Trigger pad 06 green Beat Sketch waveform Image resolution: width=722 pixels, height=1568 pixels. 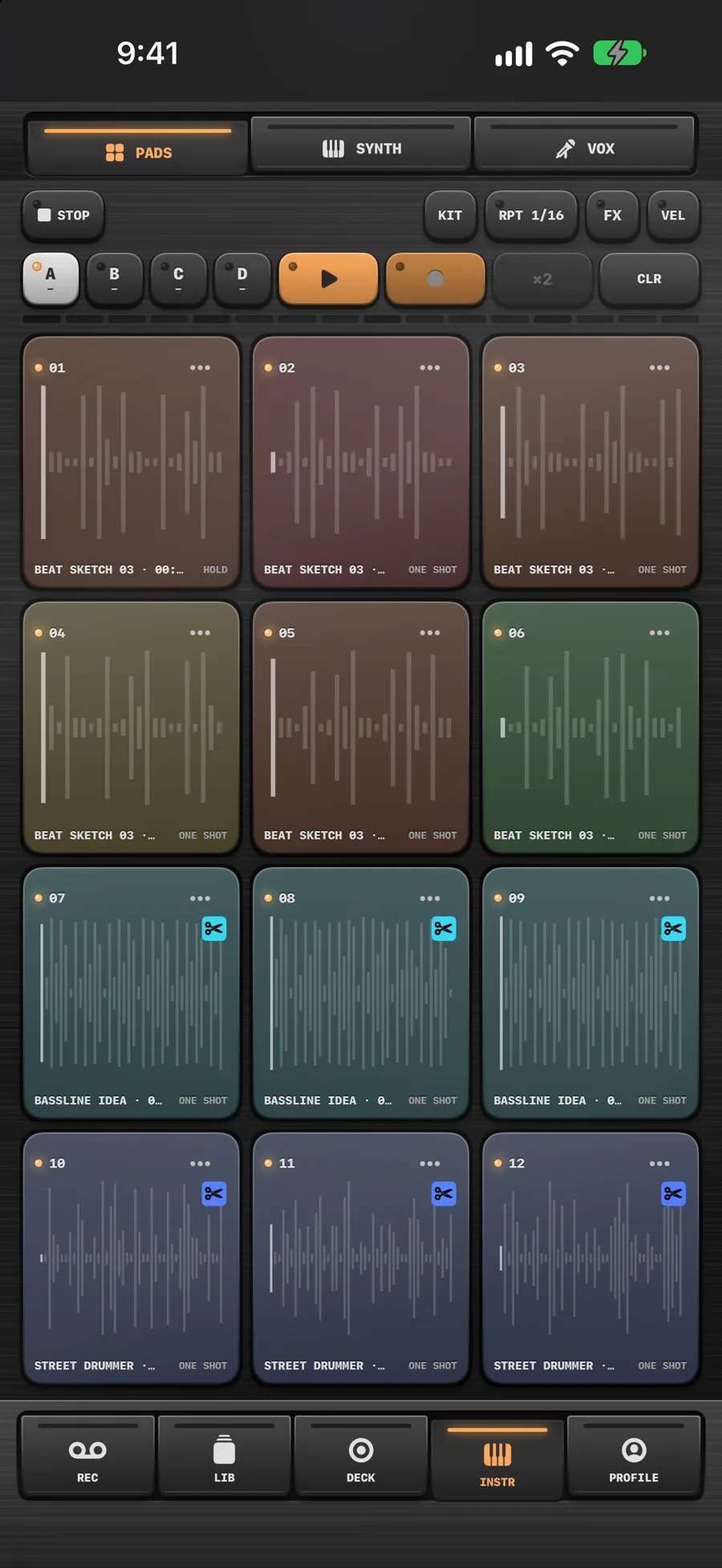pos(590,727)
